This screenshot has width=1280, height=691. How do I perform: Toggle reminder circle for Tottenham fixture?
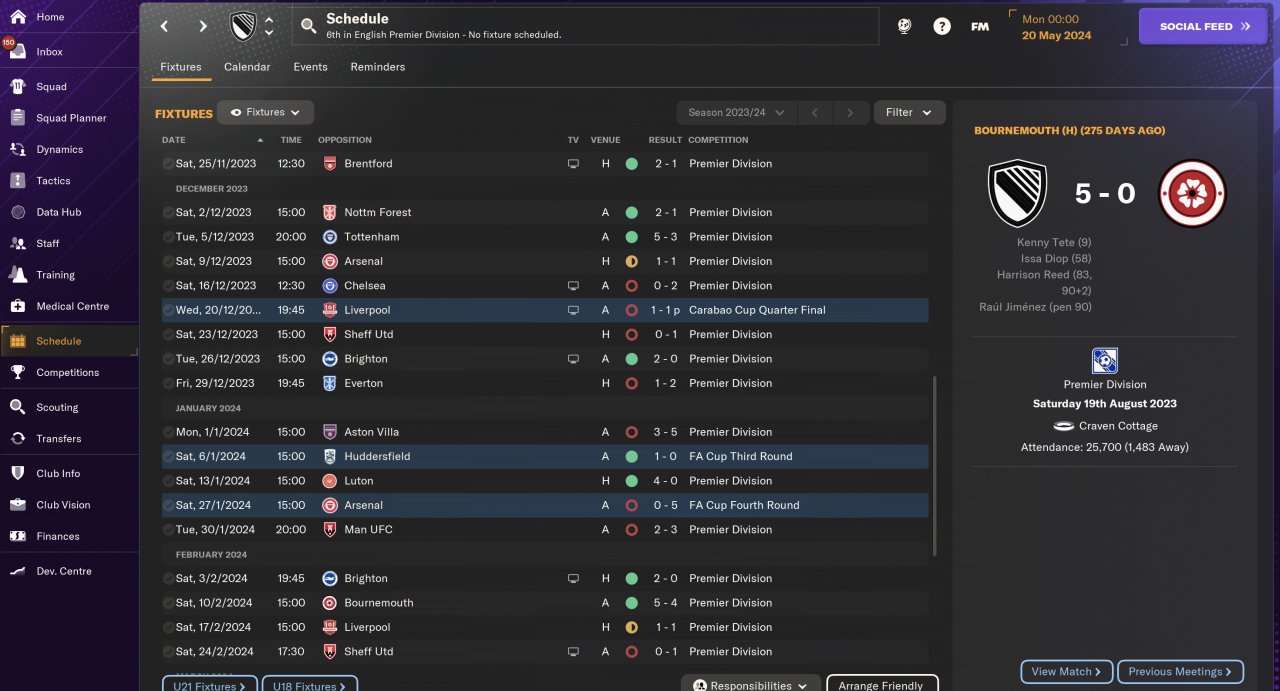click(x=168, y=237)
